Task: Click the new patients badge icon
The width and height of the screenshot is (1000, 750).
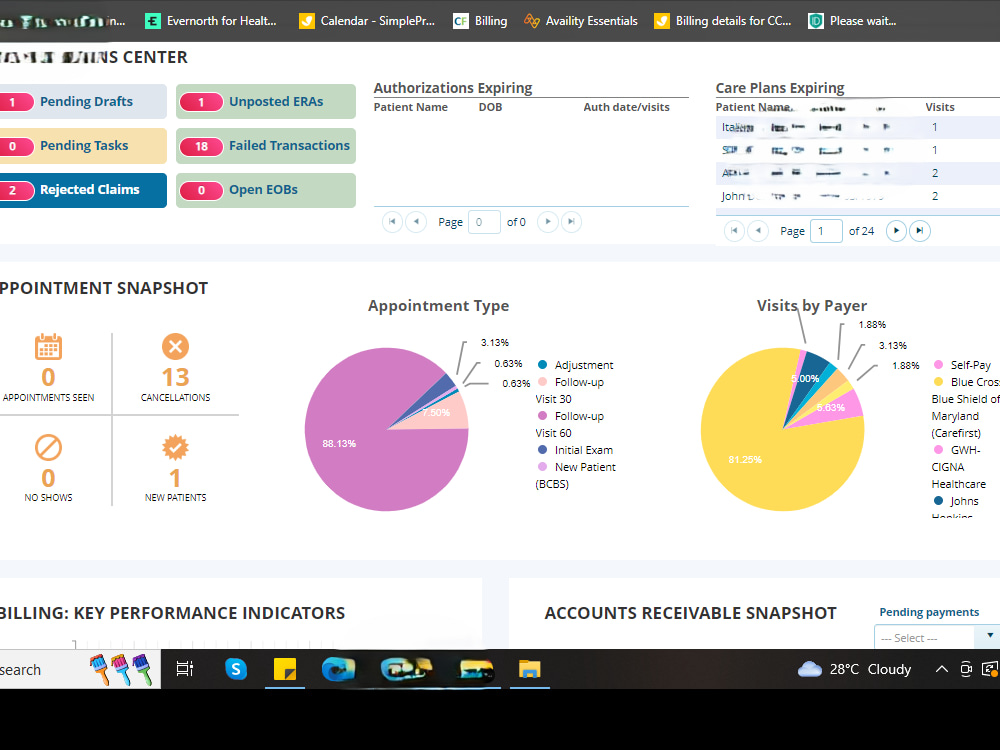Action: [175, 448]
